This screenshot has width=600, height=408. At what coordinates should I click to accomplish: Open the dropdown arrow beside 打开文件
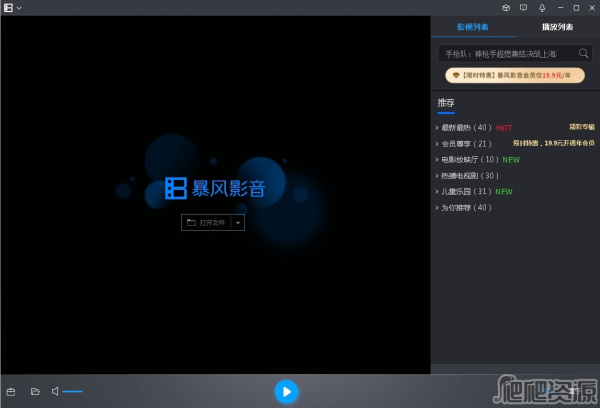tap(238, 223)
